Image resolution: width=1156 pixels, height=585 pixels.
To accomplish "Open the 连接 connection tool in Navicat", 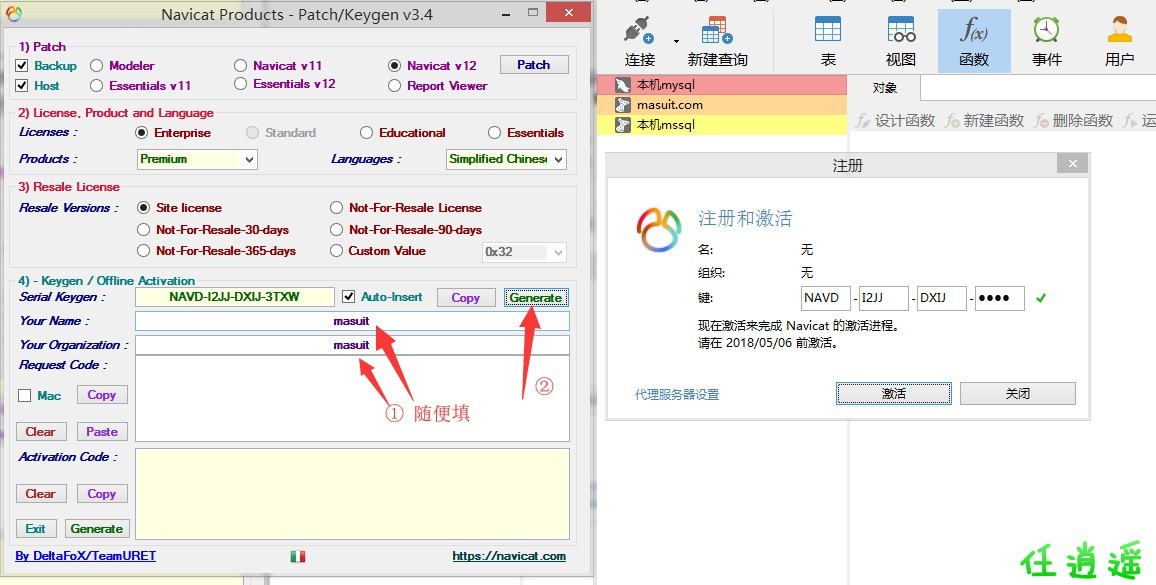I will pos(639,41).
